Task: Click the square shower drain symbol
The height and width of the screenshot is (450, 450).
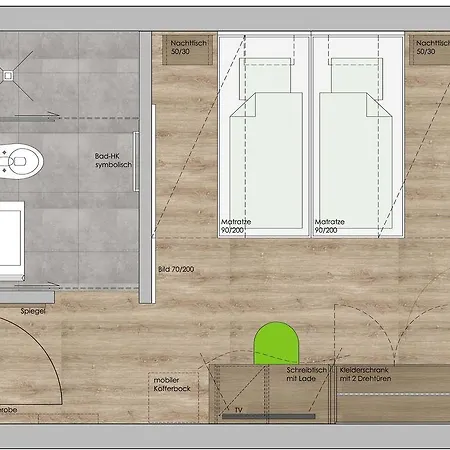Action: (x=8, y=76)
